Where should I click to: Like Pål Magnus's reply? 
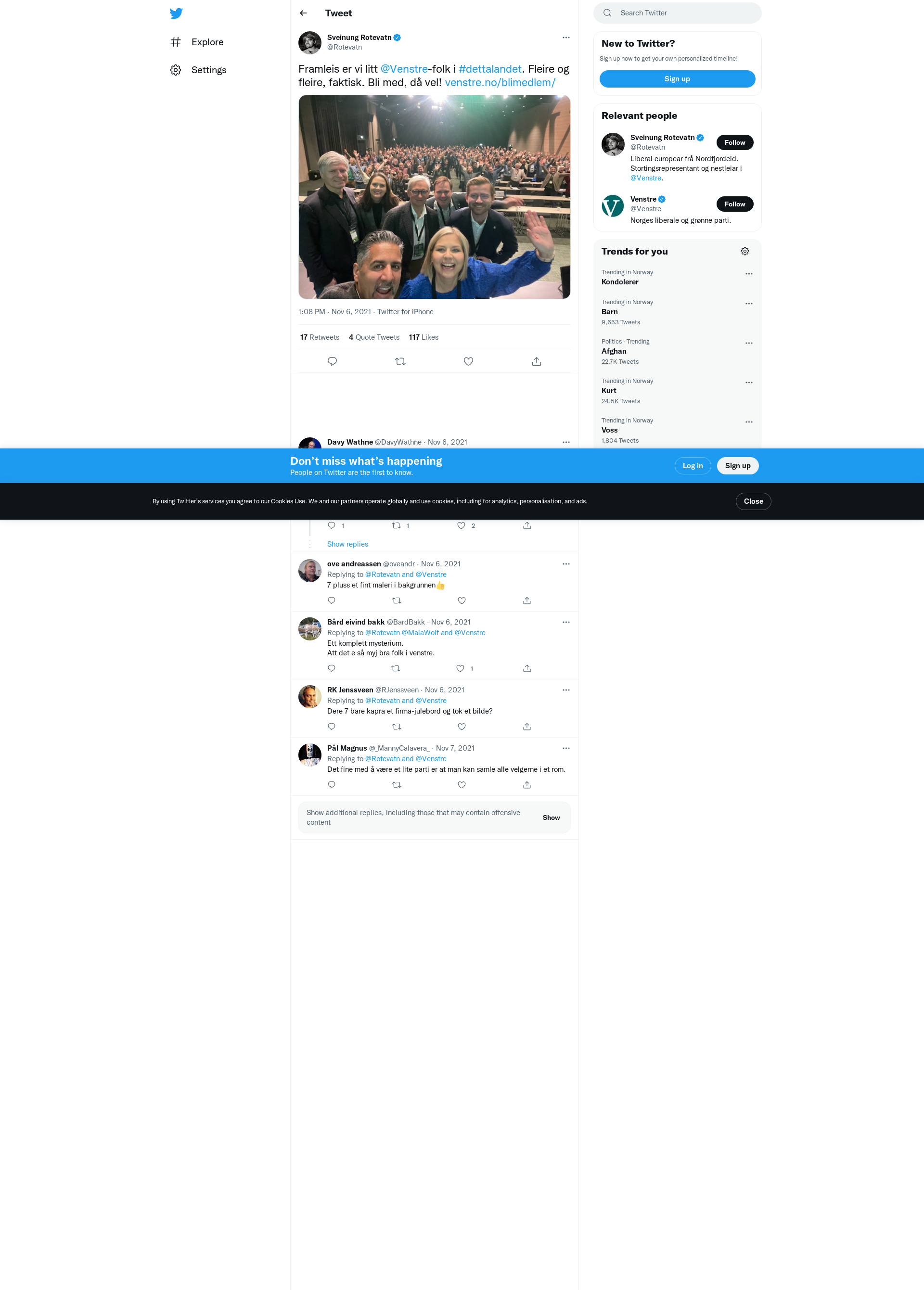pyautogui.click(x=462, y=785)
